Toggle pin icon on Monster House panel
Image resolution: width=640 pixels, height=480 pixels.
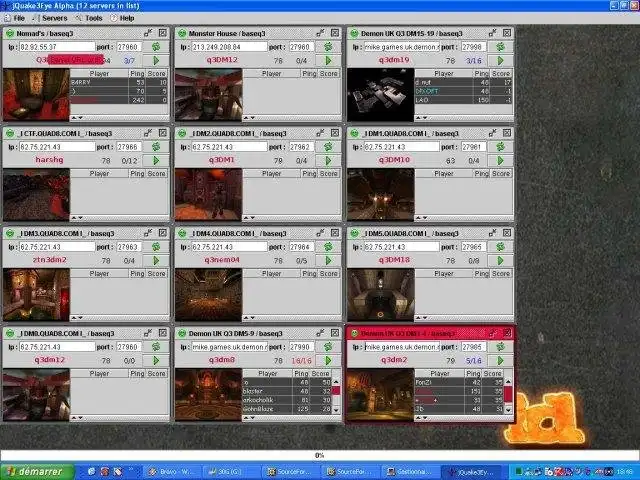click(x=320, y=33)
